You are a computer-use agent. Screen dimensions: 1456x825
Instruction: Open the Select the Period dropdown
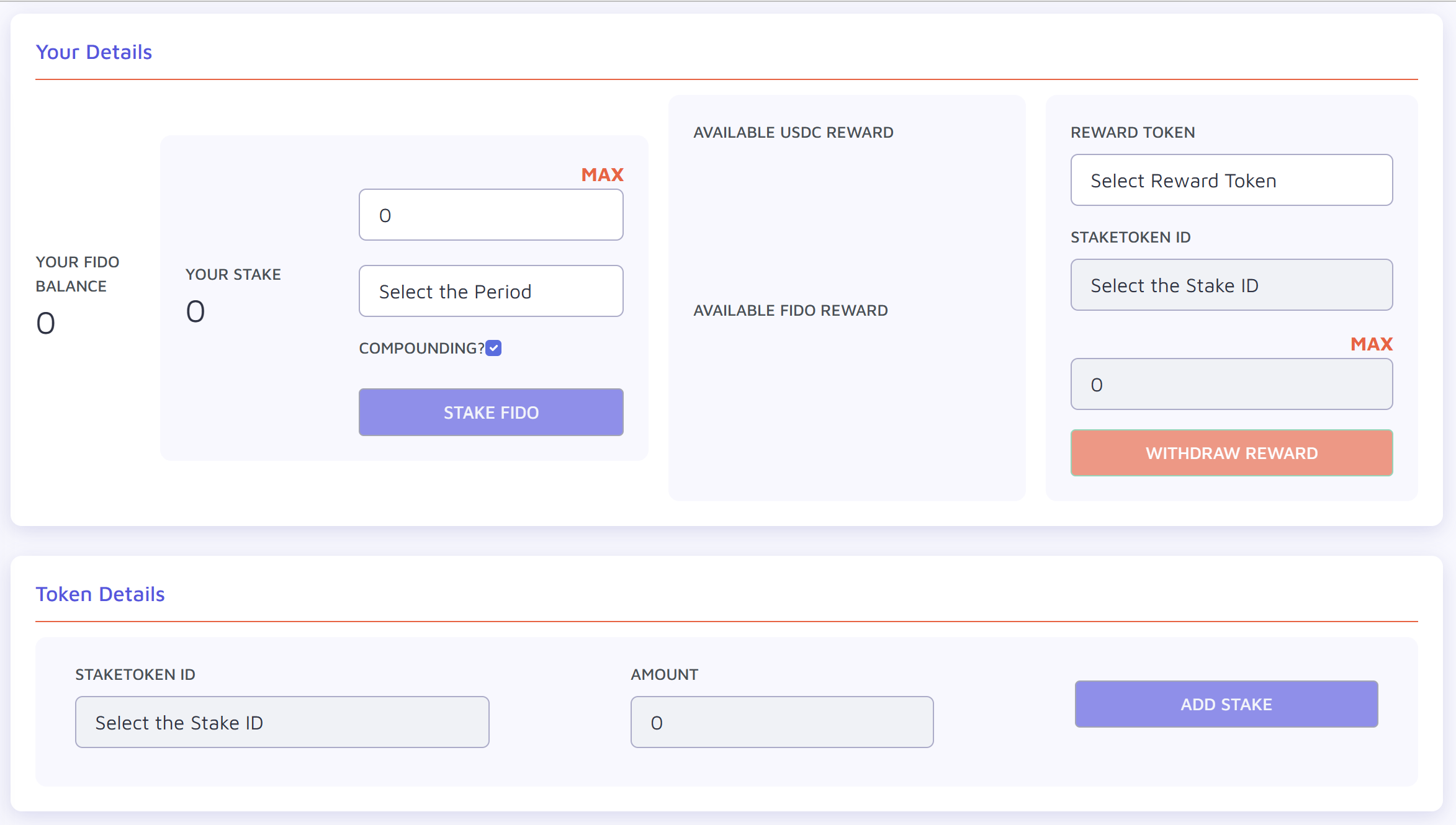490,291
